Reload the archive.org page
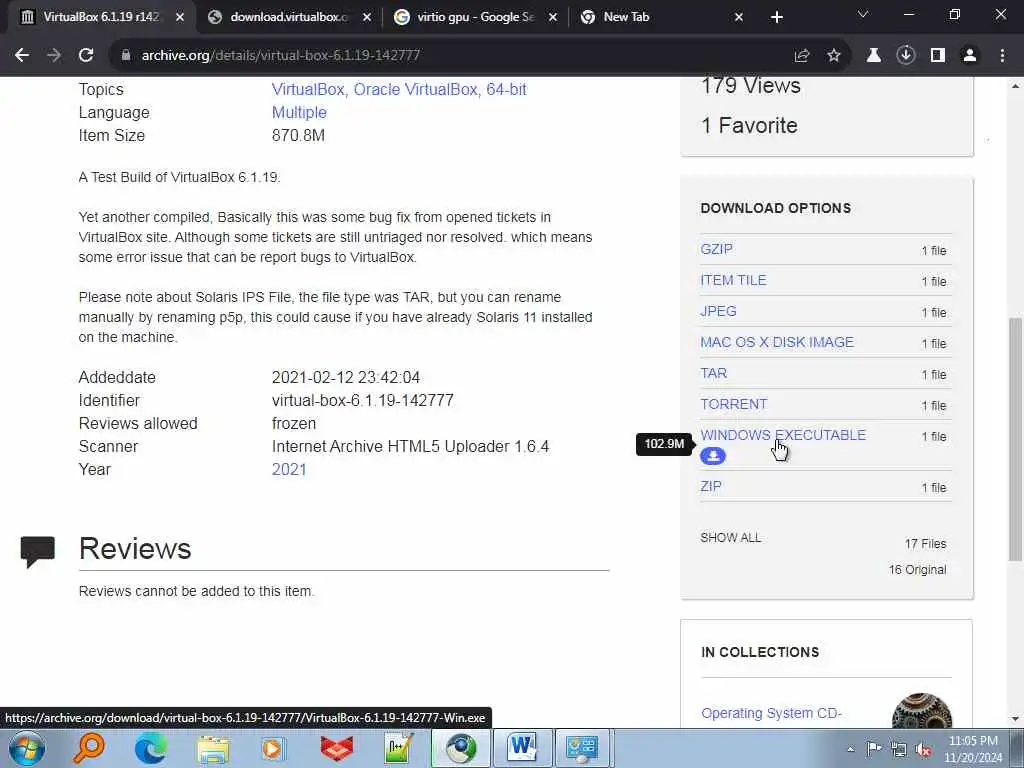1024x768 pixels. 86,56
